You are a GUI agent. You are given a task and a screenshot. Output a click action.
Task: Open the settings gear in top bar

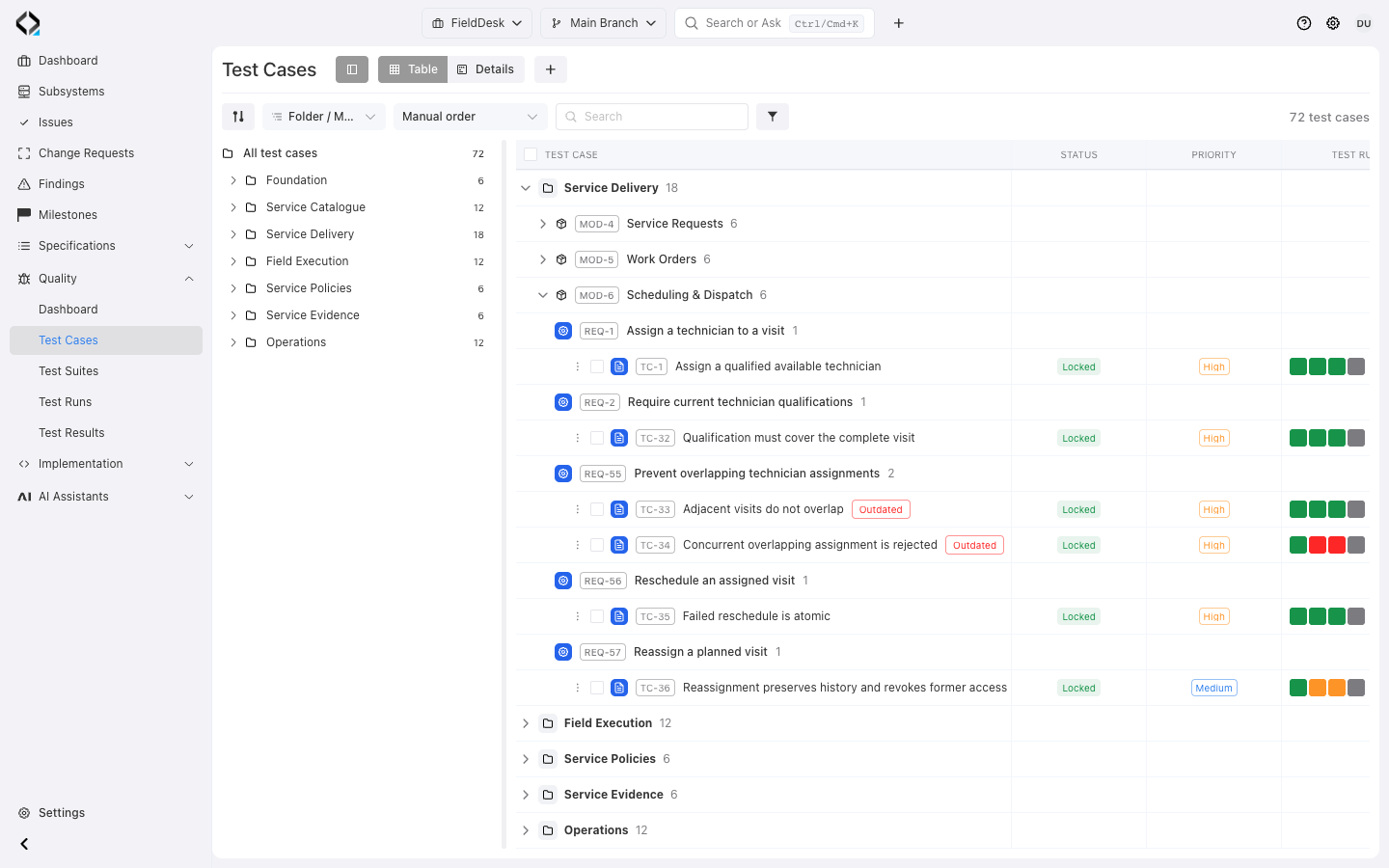(1333, 23)
